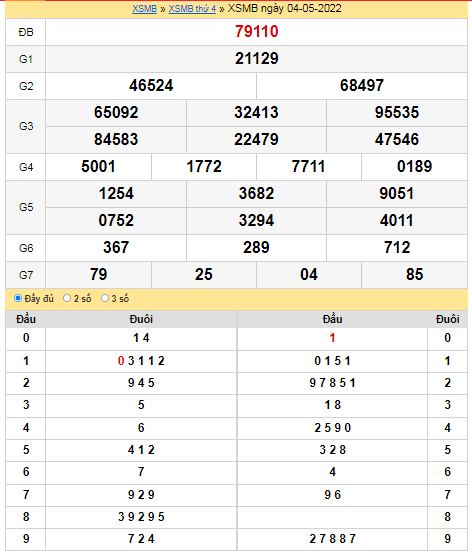Viewport: 472px width, 553px height.
Task: Click the tail digits 1 4
Action: point(141,338)
